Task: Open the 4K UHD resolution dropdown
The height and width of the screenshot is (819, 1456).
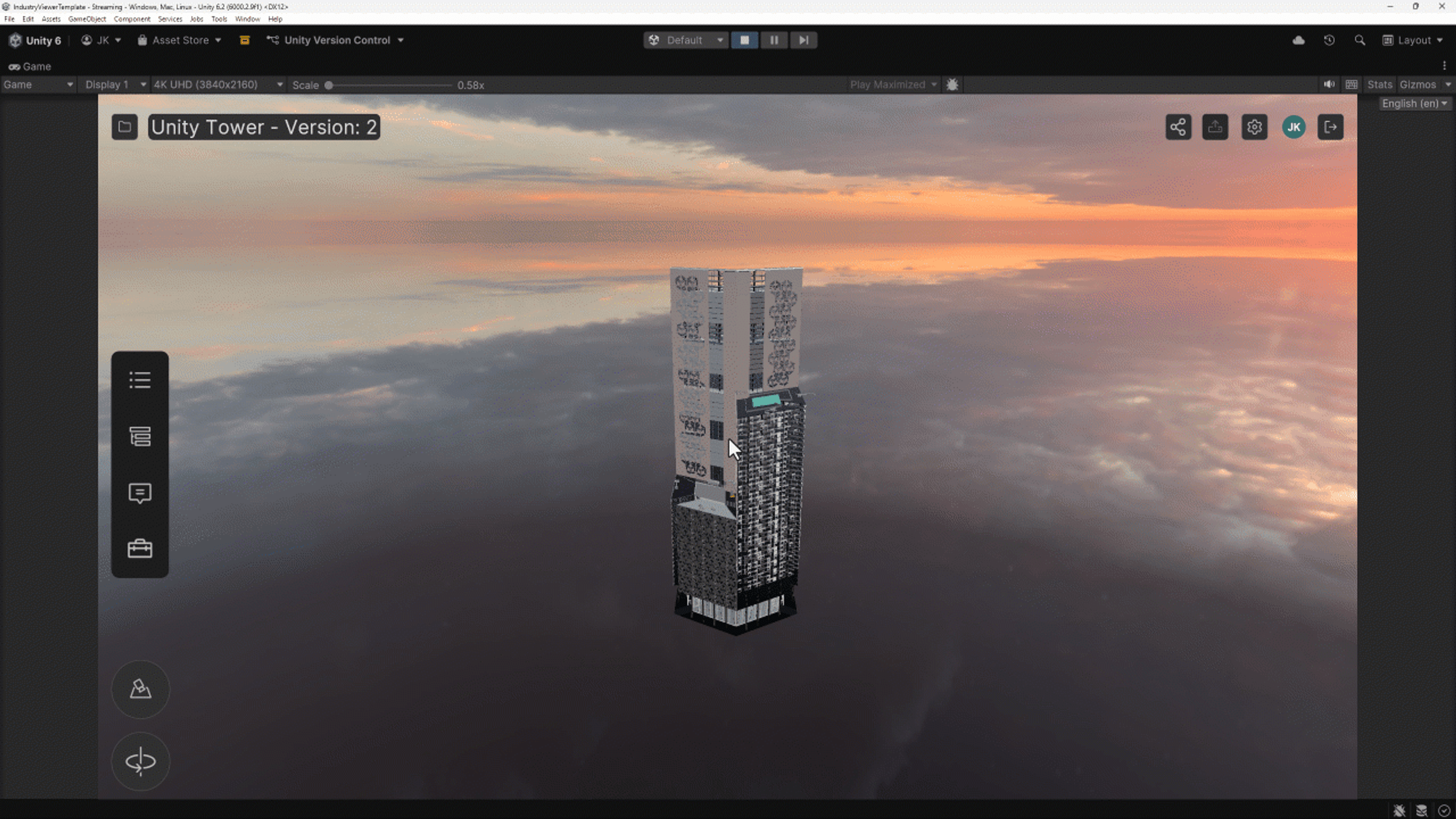Action: [x=218, y=85]
